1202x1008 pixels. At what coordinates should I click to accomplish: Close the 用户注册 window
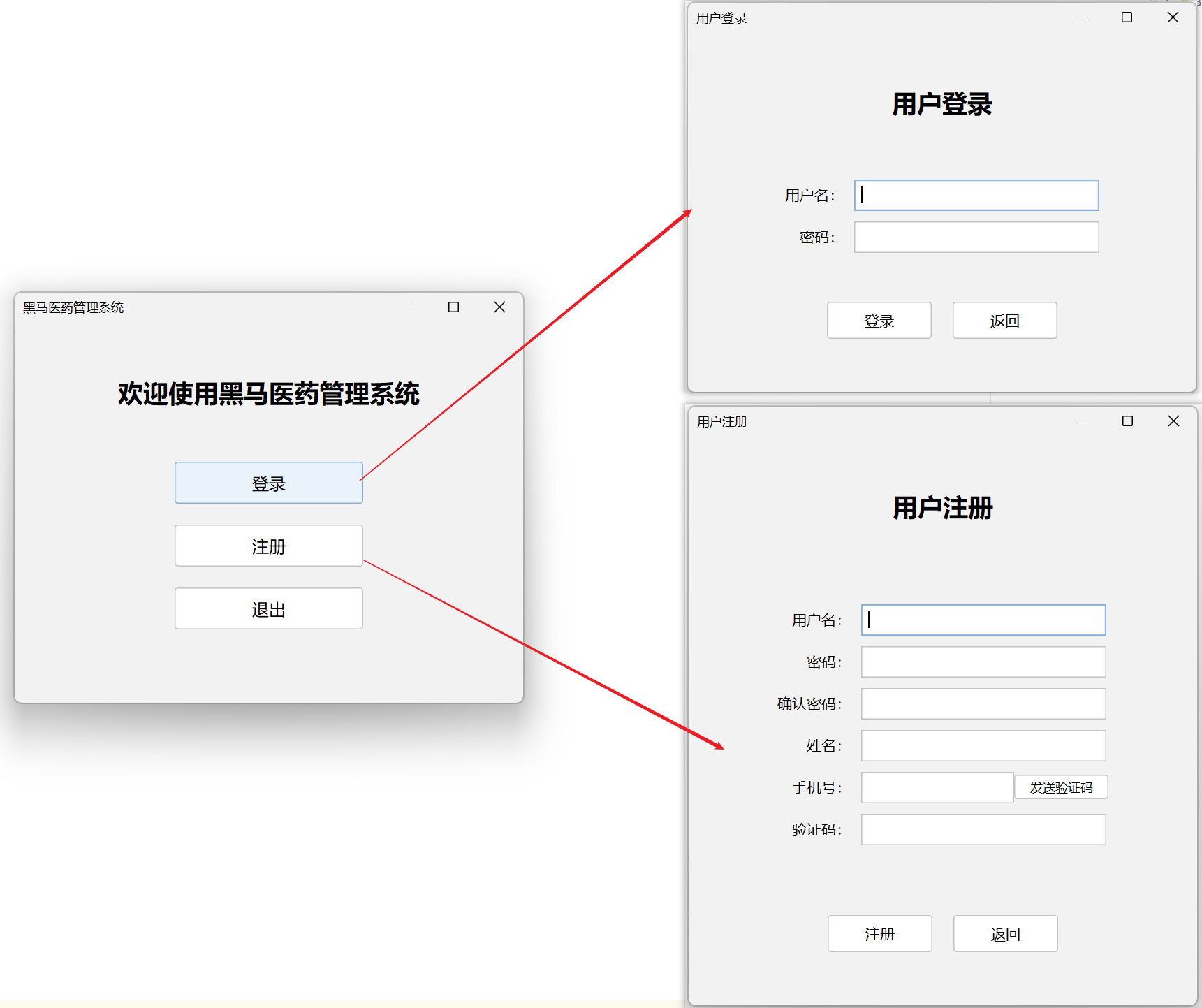click(x=1173, y=421)
